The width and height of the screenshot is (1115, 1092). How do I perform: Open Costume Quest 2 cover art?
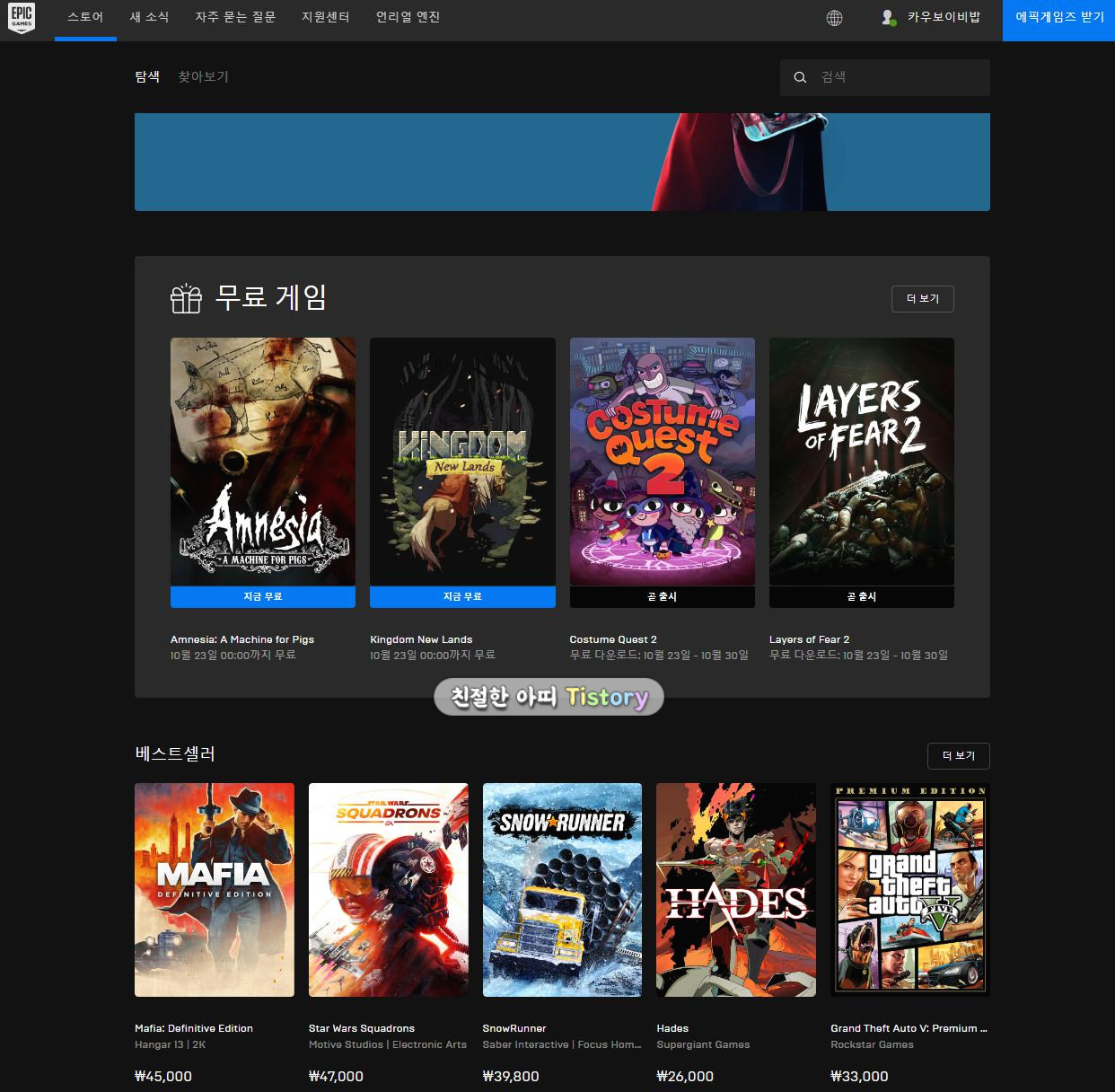[x=663, y=462]
